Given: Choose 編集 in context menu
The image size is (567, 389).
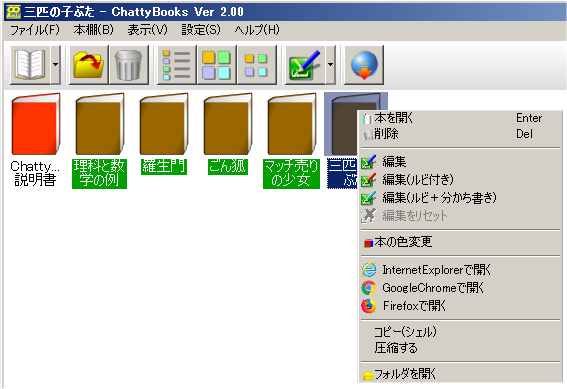Looking at the screenshot, I should pos(460,161).
